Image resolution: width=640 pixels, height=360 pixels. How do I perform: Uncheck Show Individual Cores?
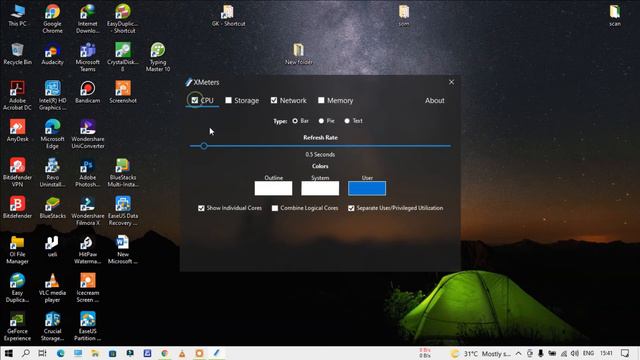pyautogui.click(x=201, y=208)
